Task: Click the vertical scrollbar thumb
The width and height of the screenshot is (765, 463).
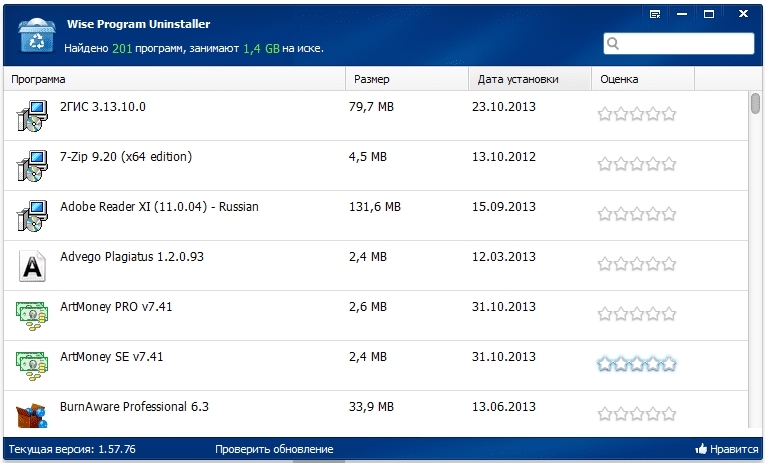Action: point(755,104)
